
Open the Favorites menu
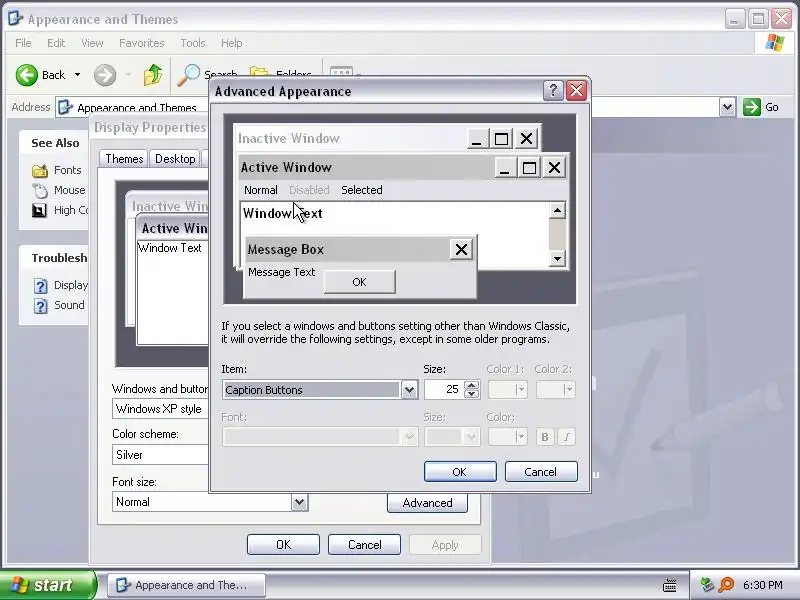click(x=142, y=43)
